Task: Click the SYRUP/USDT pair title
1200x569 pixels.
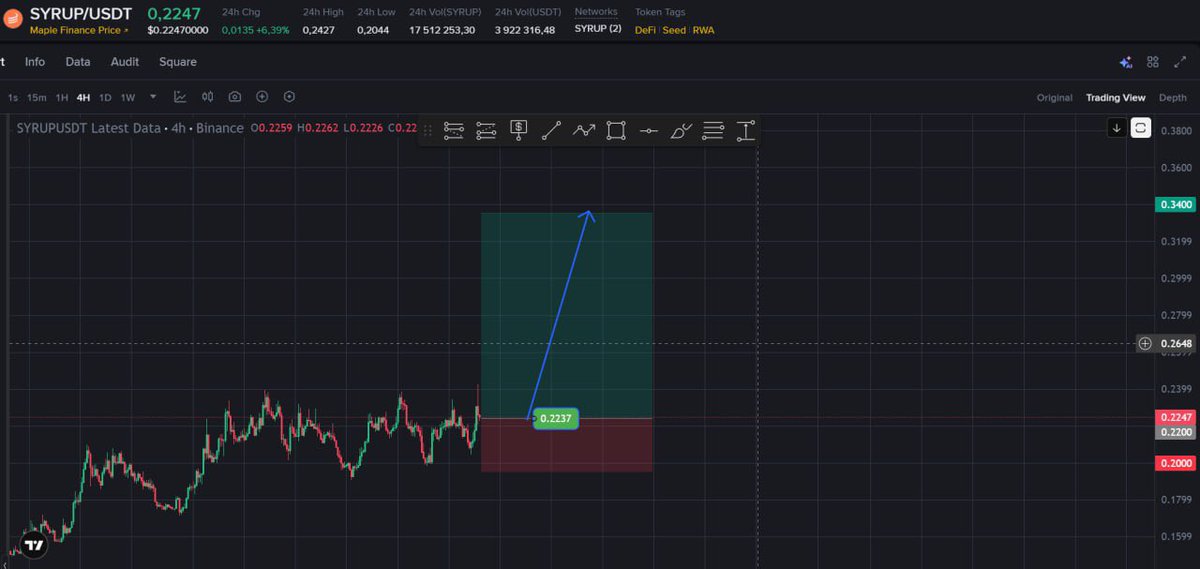Action: tap(83, 13)
